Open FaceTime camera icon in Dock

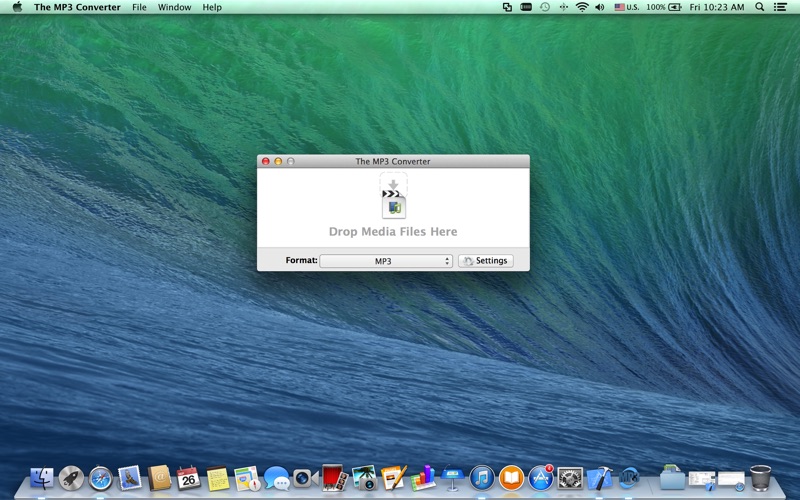(306, 479)
